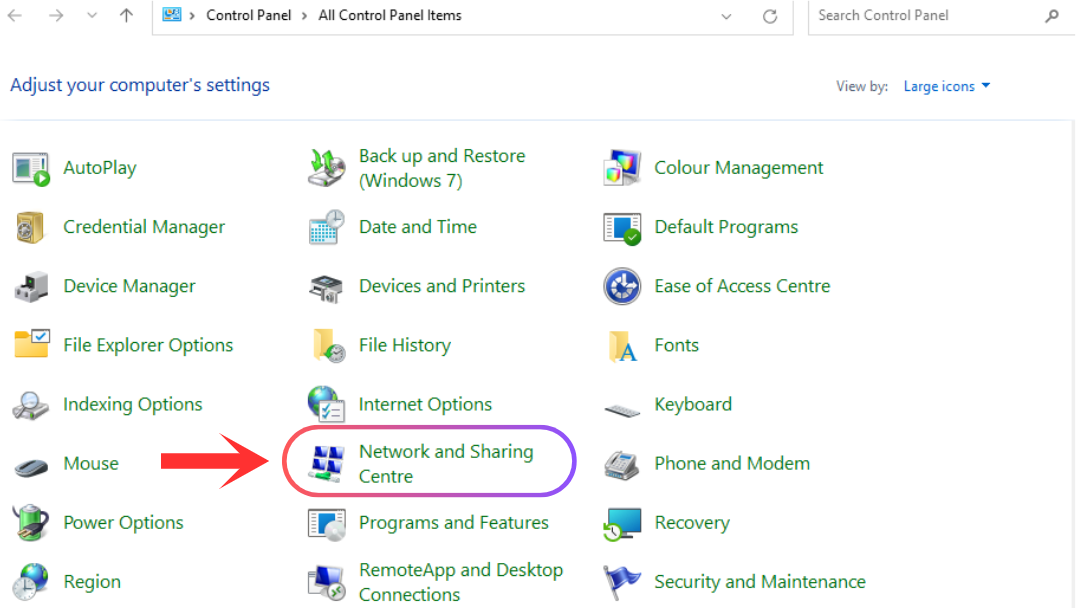Open the Date and Time link
This screenshot has height=608, width=1082.
tap(418, 227)
